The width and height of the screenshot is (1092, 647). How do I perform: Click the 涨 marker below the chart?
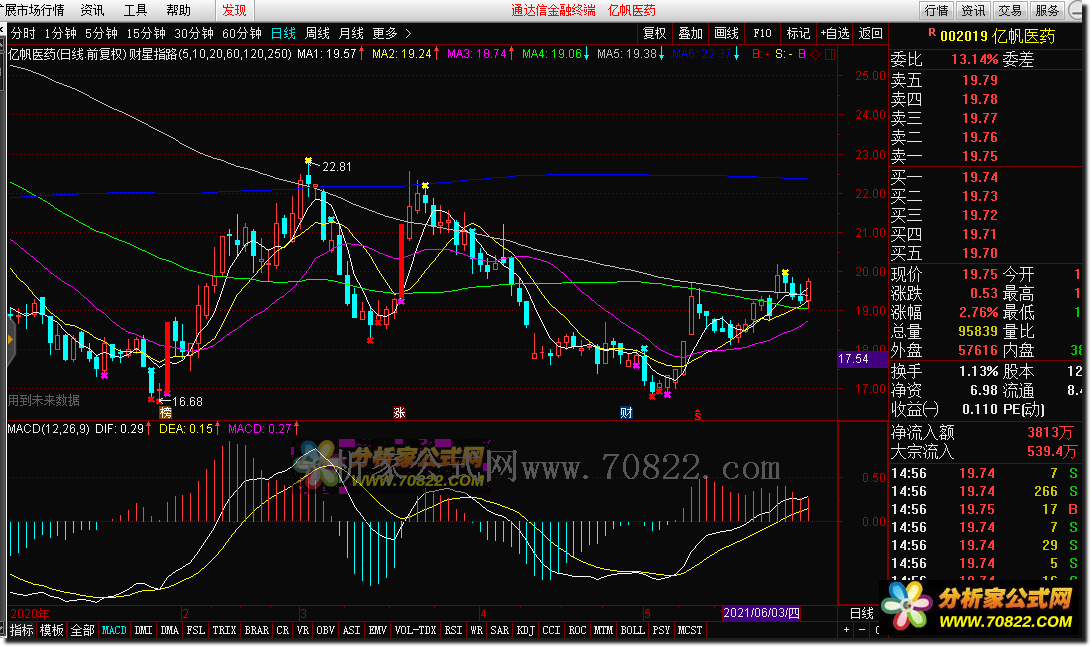pyautogui.click(x=399, y=412)
